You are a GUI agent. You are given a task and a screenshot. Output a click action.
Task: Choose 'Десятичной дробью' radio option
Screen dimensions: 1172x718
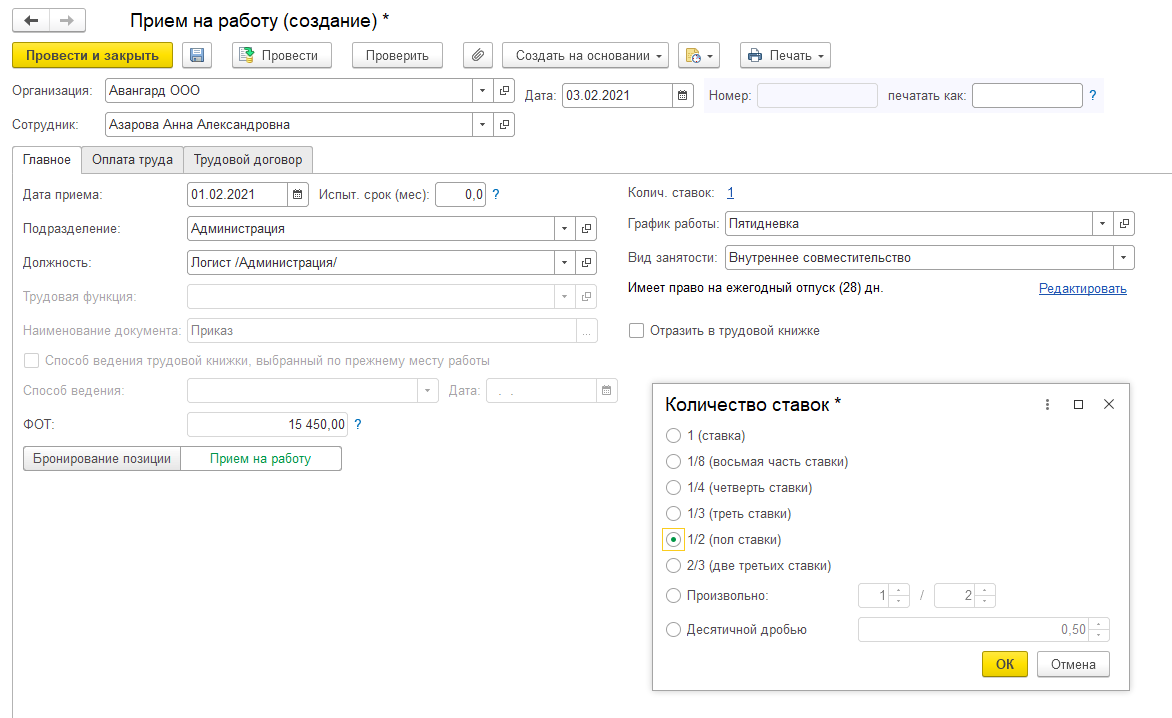click(x=673, y=630)
